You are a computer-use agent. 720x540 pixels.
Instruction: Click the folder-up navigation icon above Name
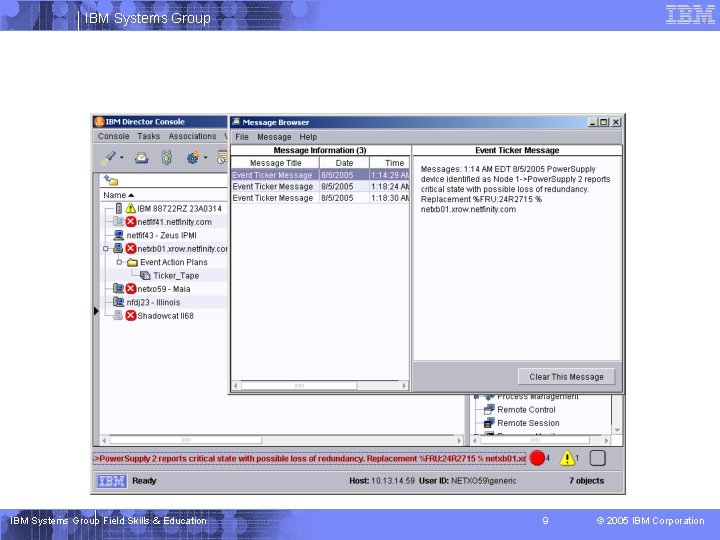coord(111,180)
